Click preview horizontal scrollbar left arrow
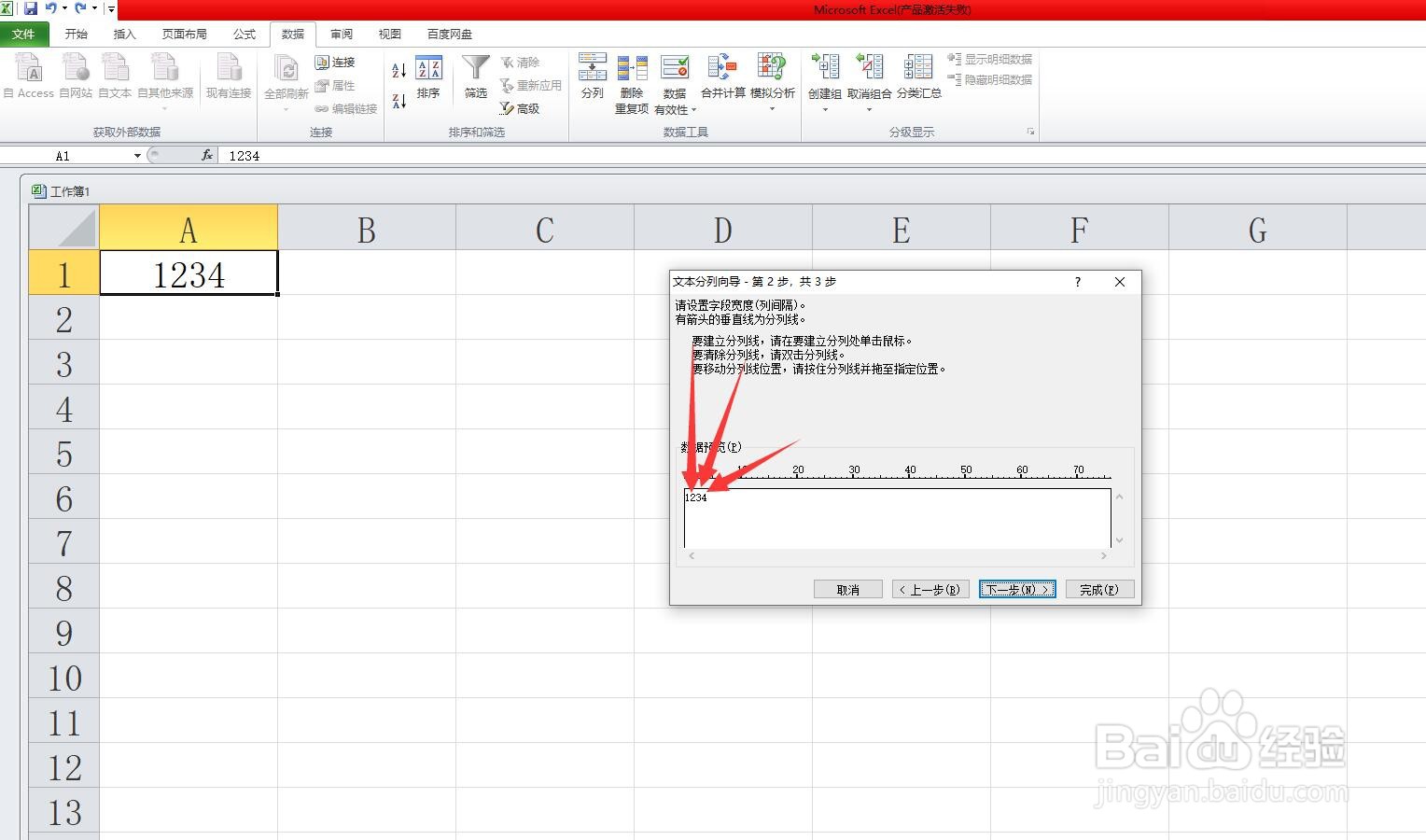This screenshot has height=840, width=1426. (x=692, y=556)
